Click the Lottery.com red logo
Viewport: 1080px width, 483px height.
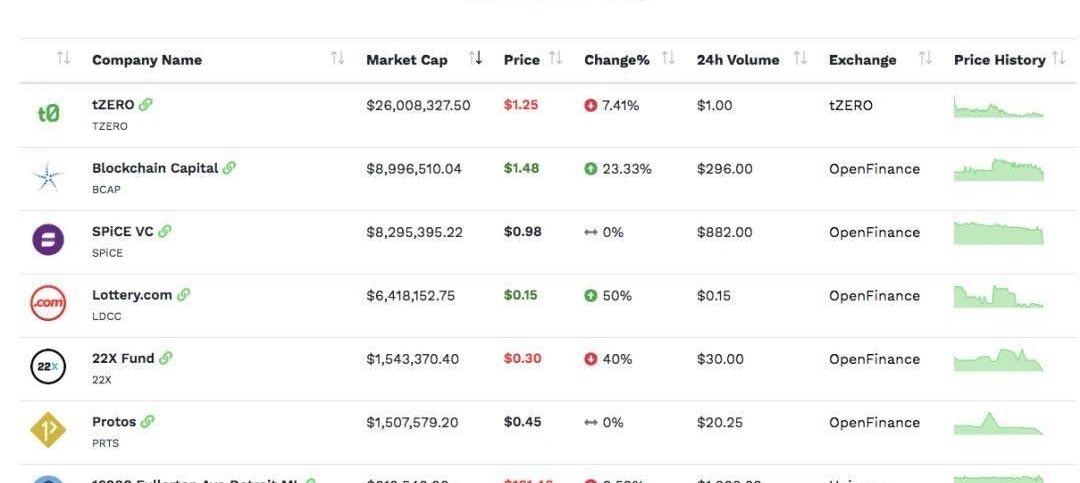pos(48,302)
